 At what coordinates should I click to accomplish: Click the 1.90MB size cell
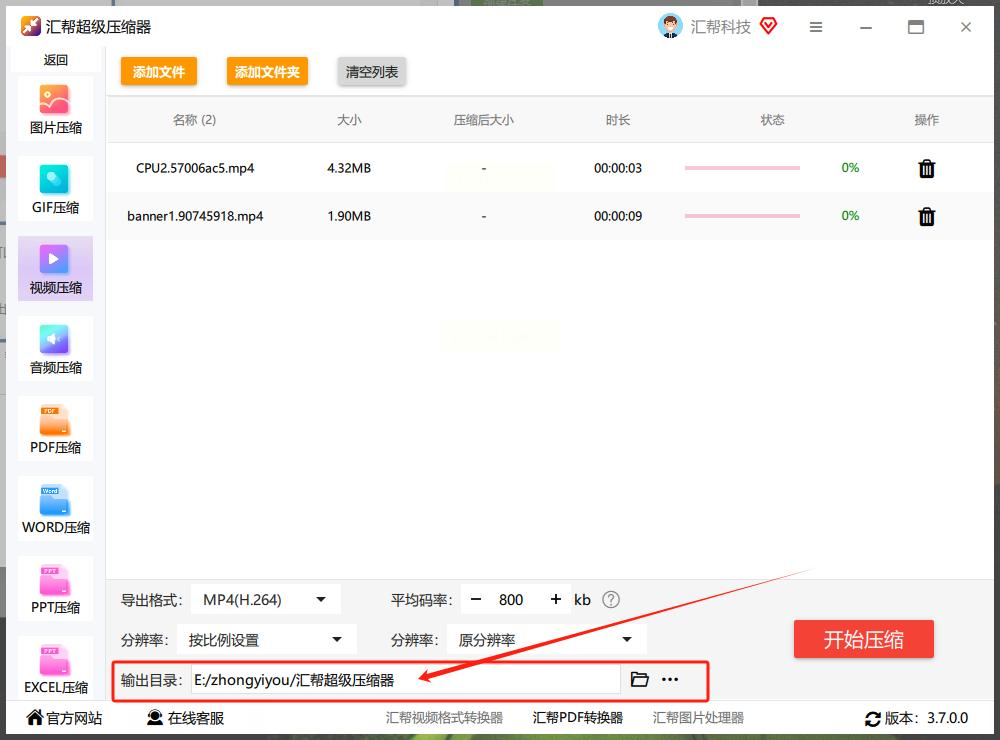pyautogui.click(x=349, y=216)
